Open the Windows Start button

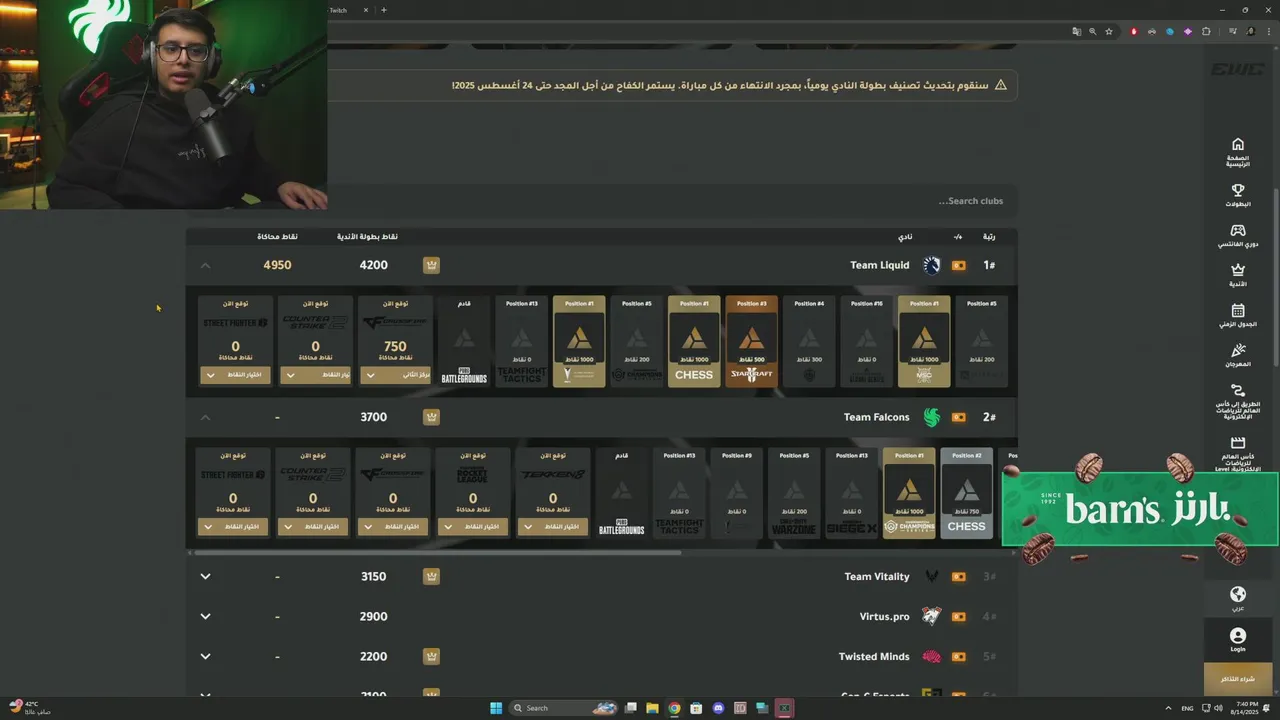[496, 708]
